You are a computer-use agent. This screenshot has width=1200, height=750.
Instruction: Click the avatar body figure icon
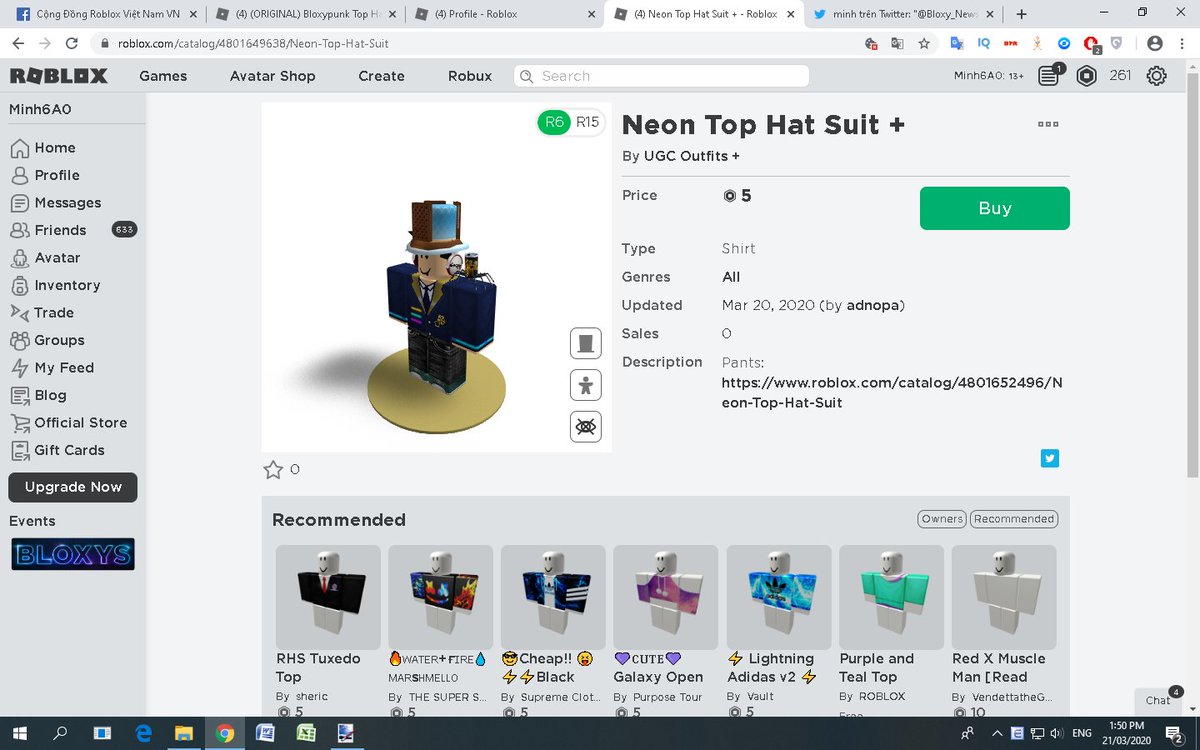[586, 385]
